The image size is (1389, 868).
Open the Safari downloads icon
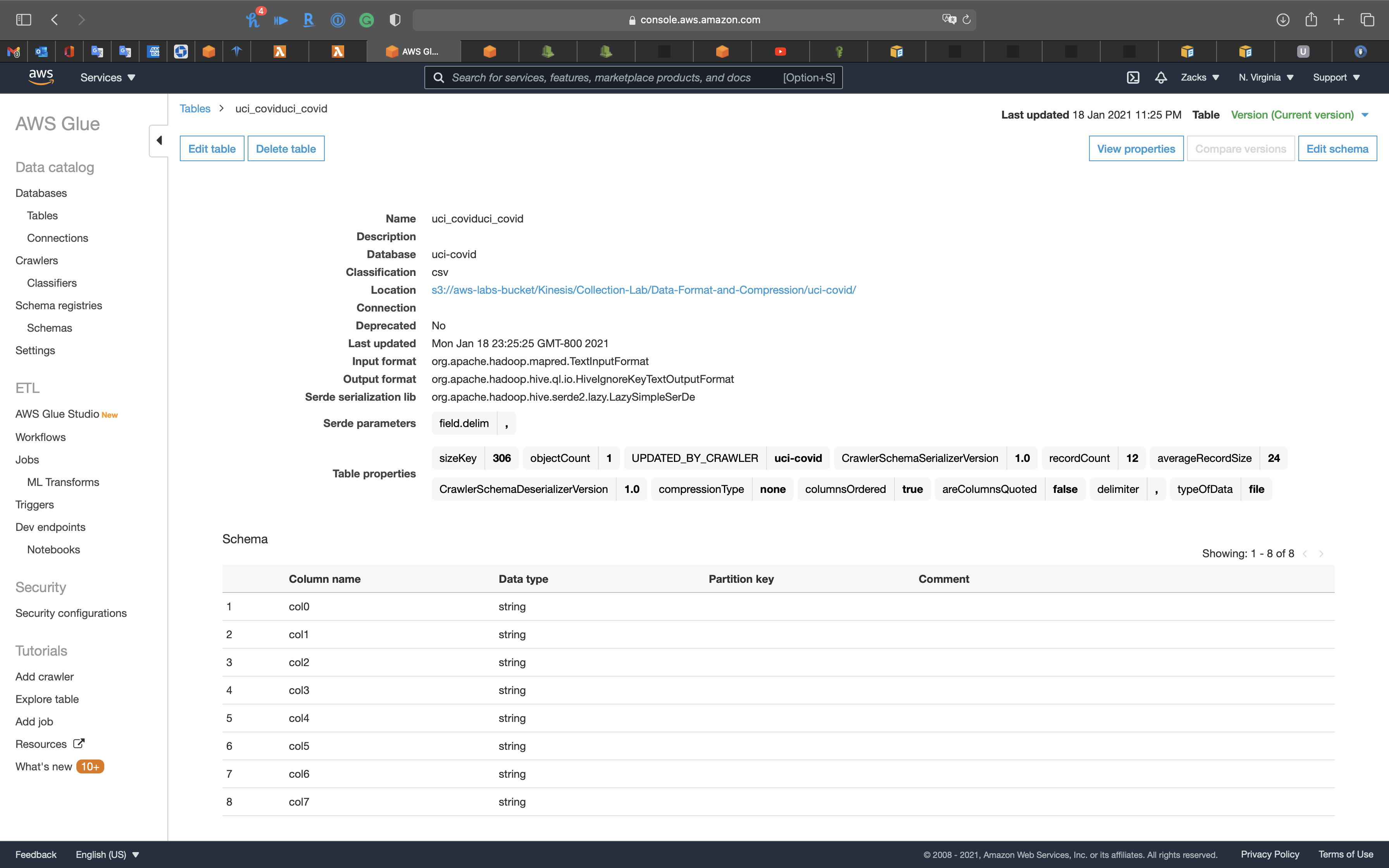(1283, 19)
